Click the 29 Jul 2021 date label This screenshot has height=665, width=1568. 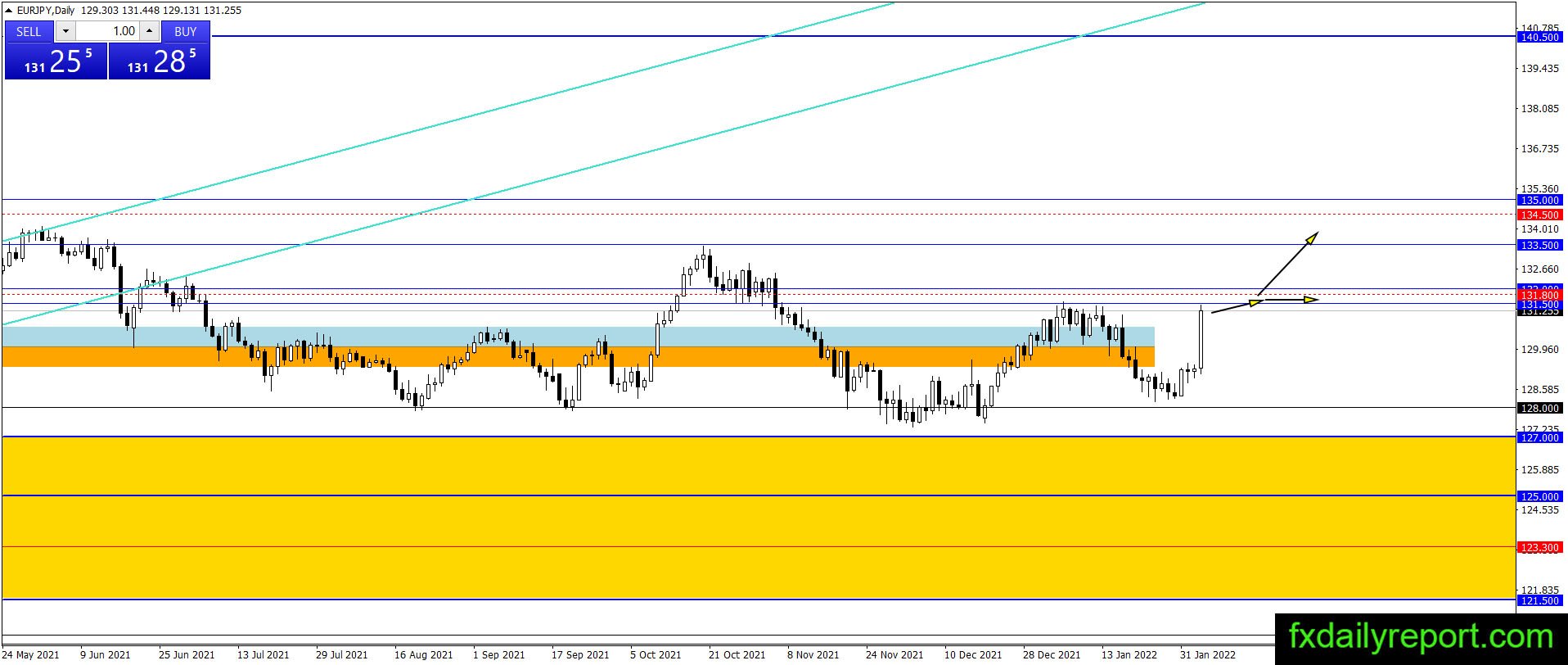click(342, 655)
